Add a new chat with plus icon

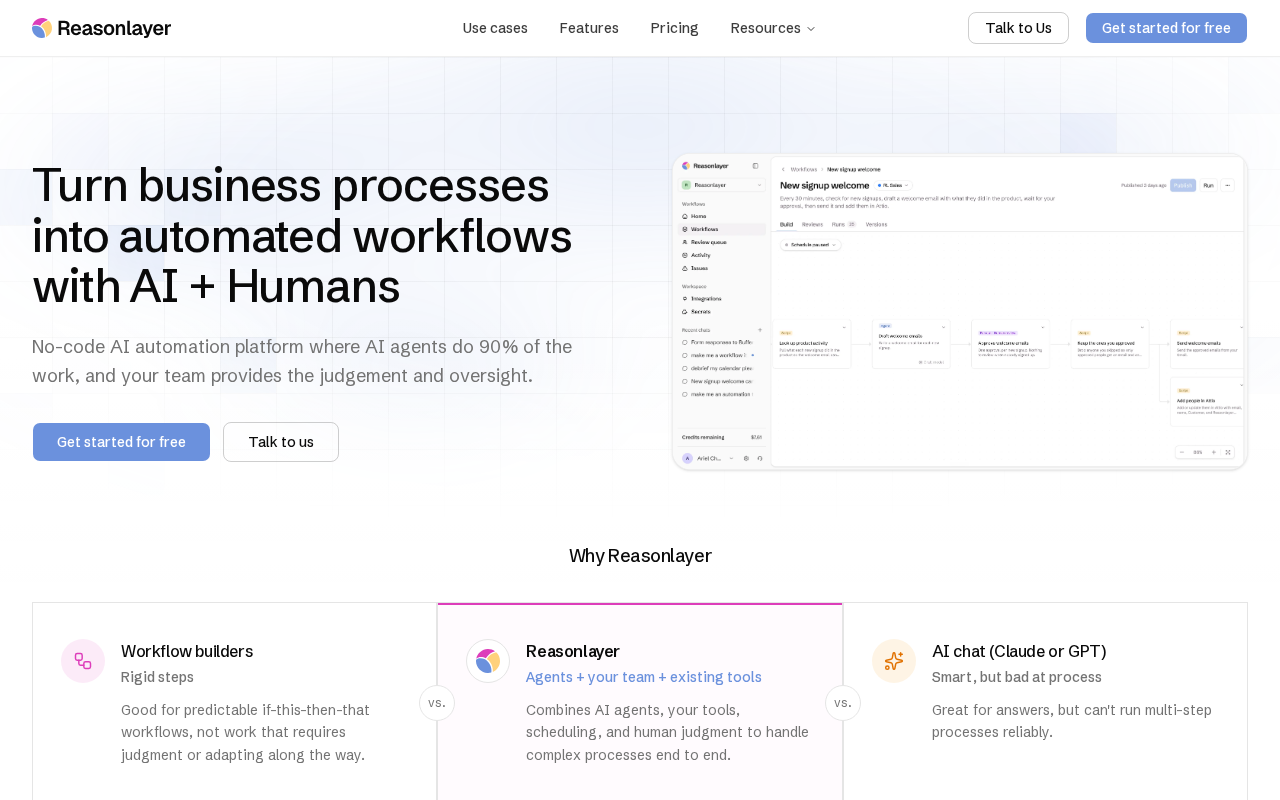[760, 329]
